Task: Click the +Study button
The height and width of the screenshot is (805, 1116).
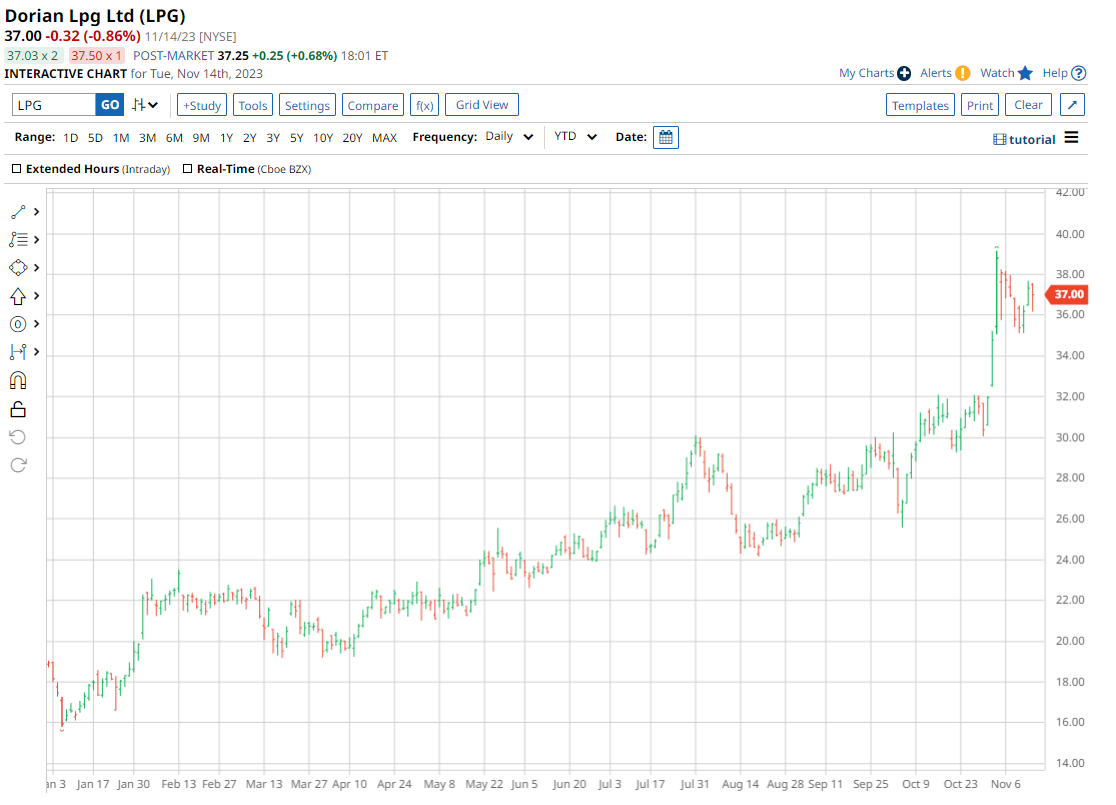Action: tap(202, 105)
